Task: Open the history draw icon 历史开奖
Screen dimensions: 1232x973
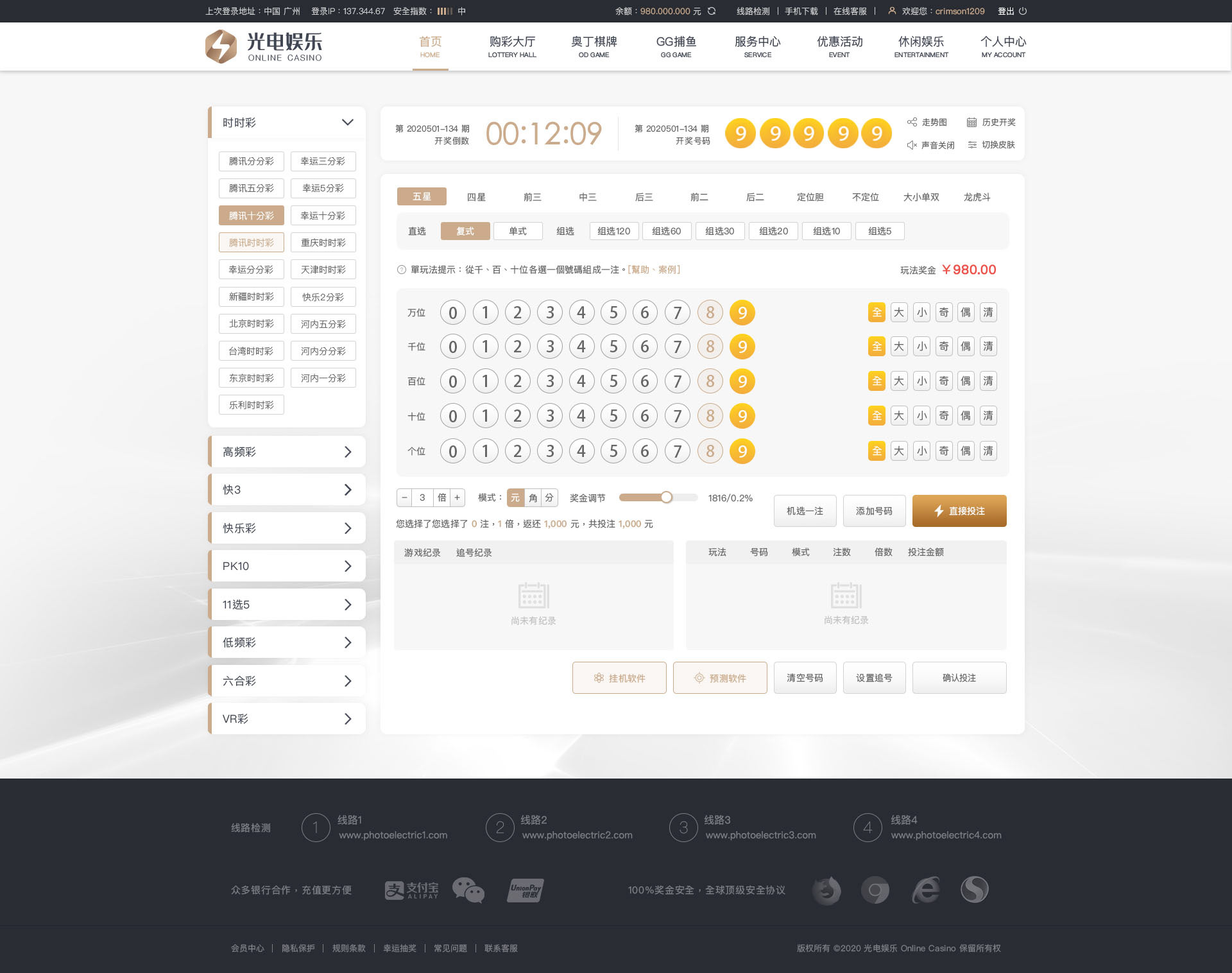Action: pyautogui.click(x=971, y=122)
